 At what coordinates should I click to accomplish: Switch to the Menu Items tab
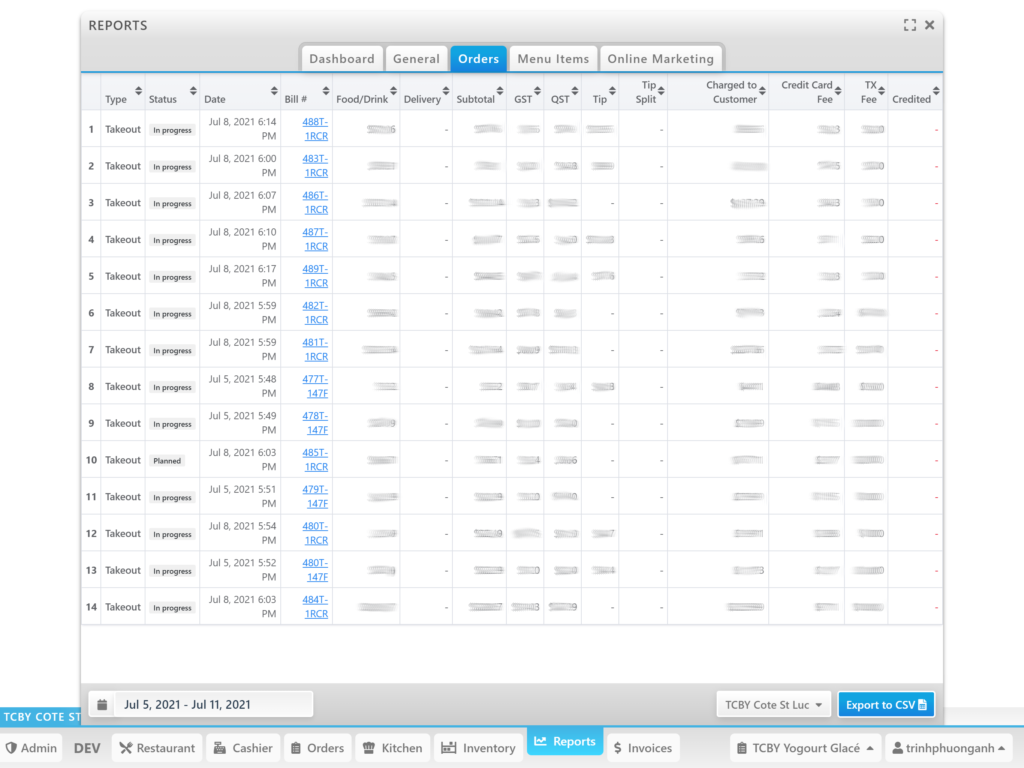[553, 59]
